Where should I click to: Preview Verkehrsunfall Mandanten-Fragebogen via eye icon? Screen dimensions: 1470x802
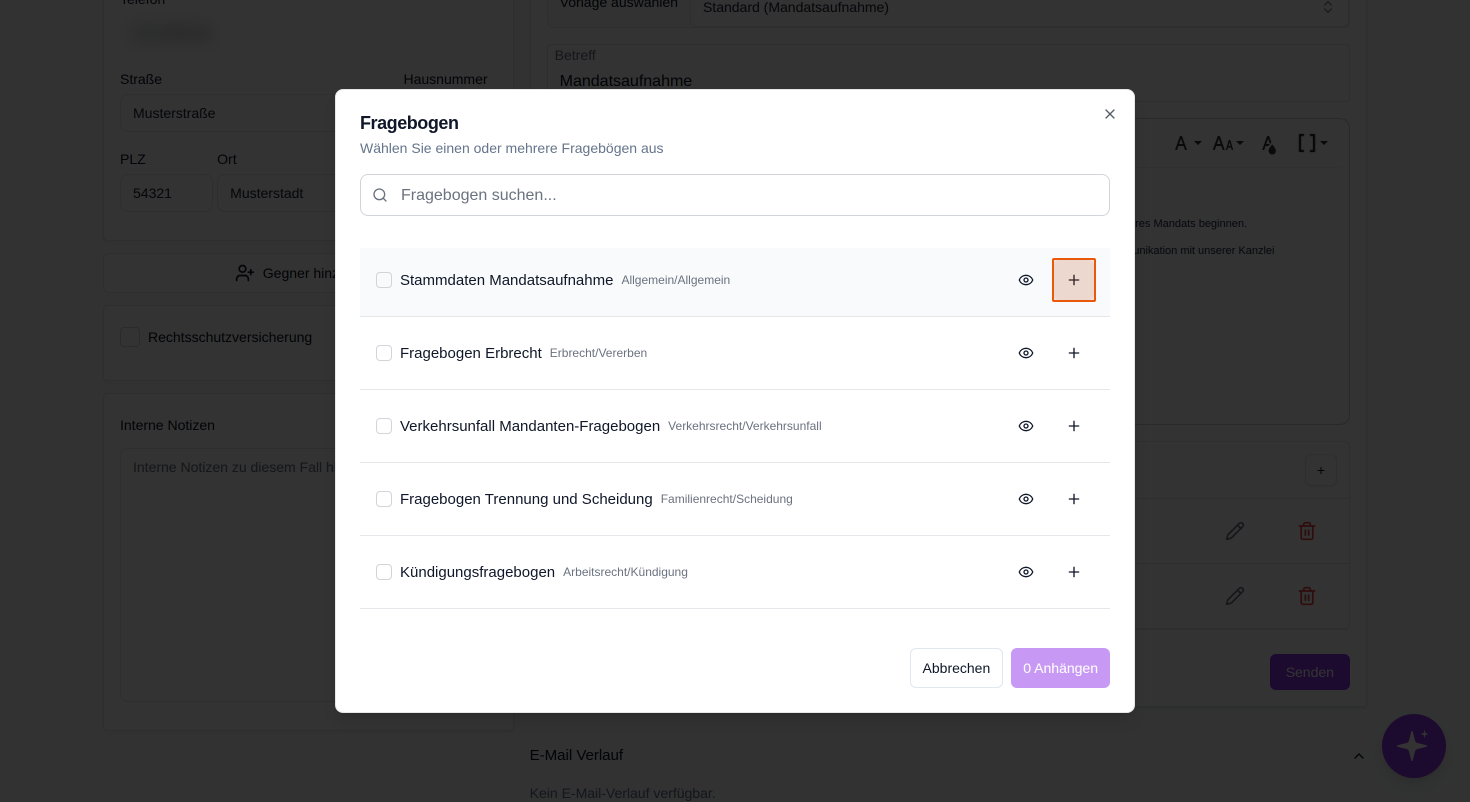1026,426
